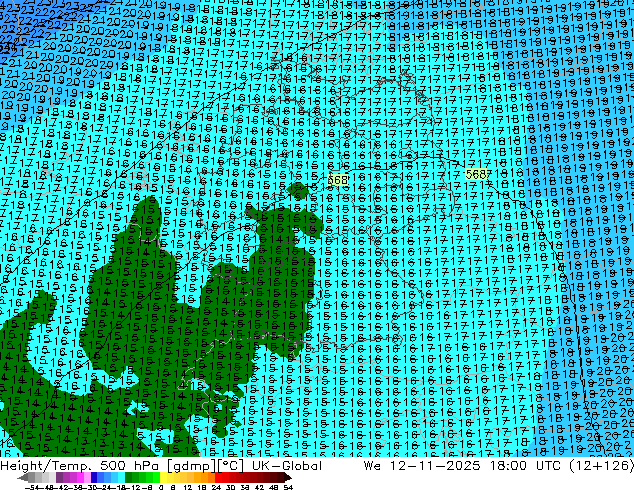Screen dimensions: 634x490
Task: Click the left 568 contour label
Action: coord(337,180)
